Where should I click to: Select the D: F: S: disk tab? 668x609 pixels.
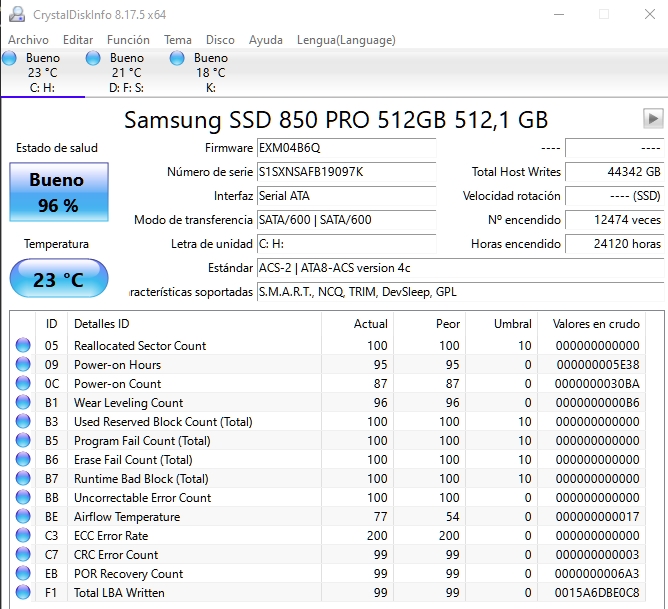click(127, 73)
